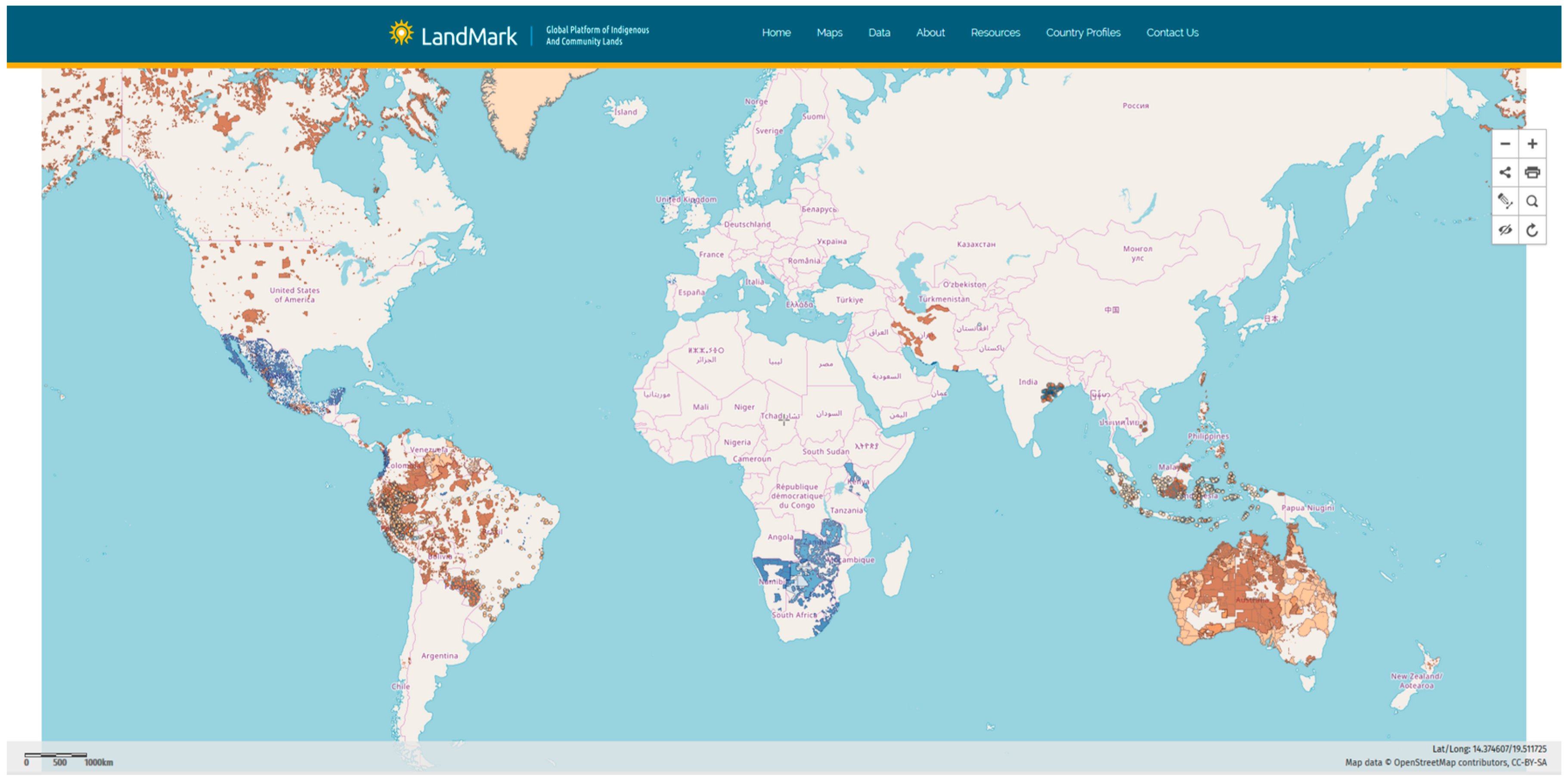The width and height of the screenshot is (1568, 783).
Task: Open the Resources navigation dropdown
Action: 995,32
